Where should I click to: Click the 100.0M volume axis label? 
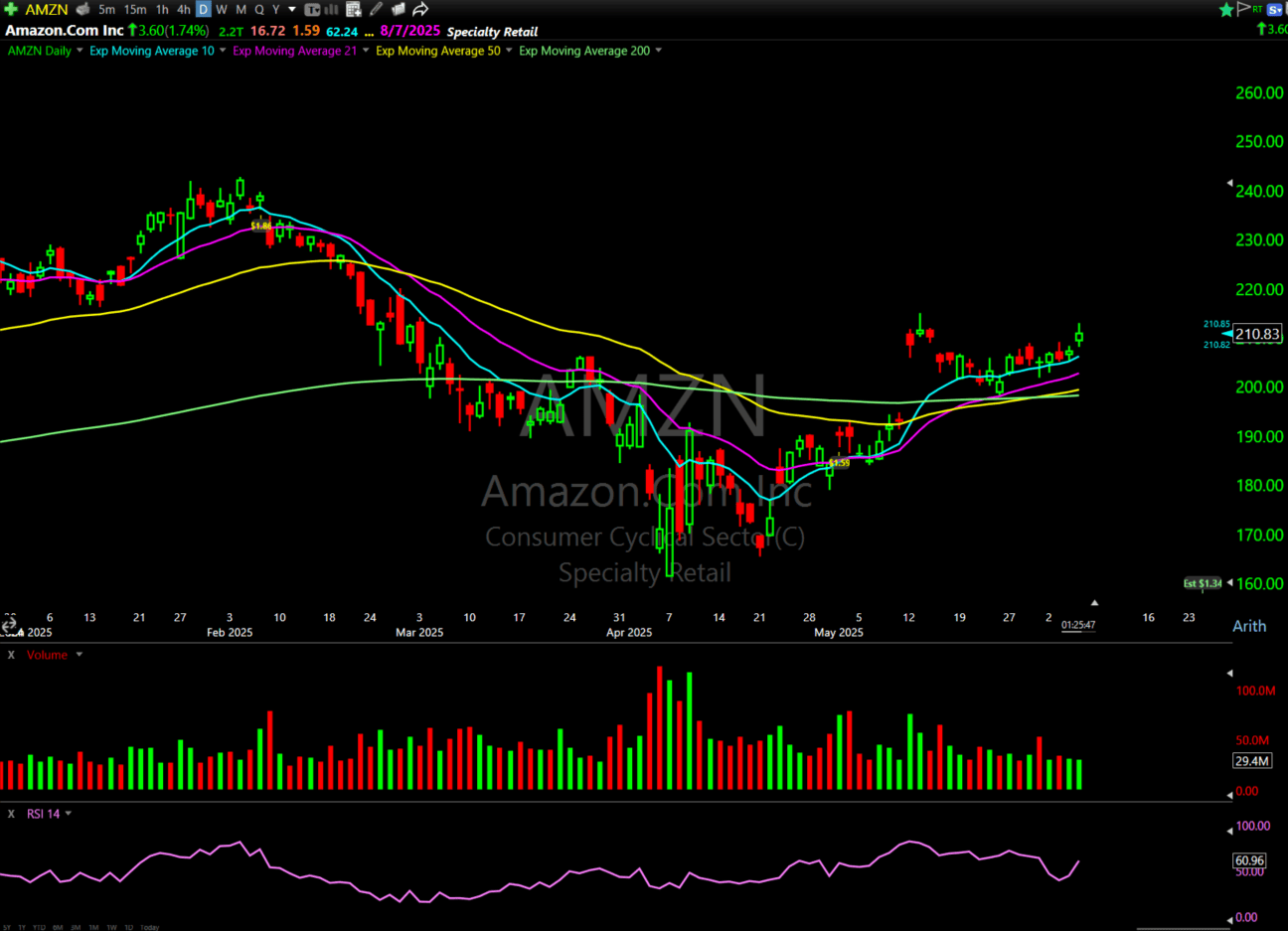[x=1255, y=691]
